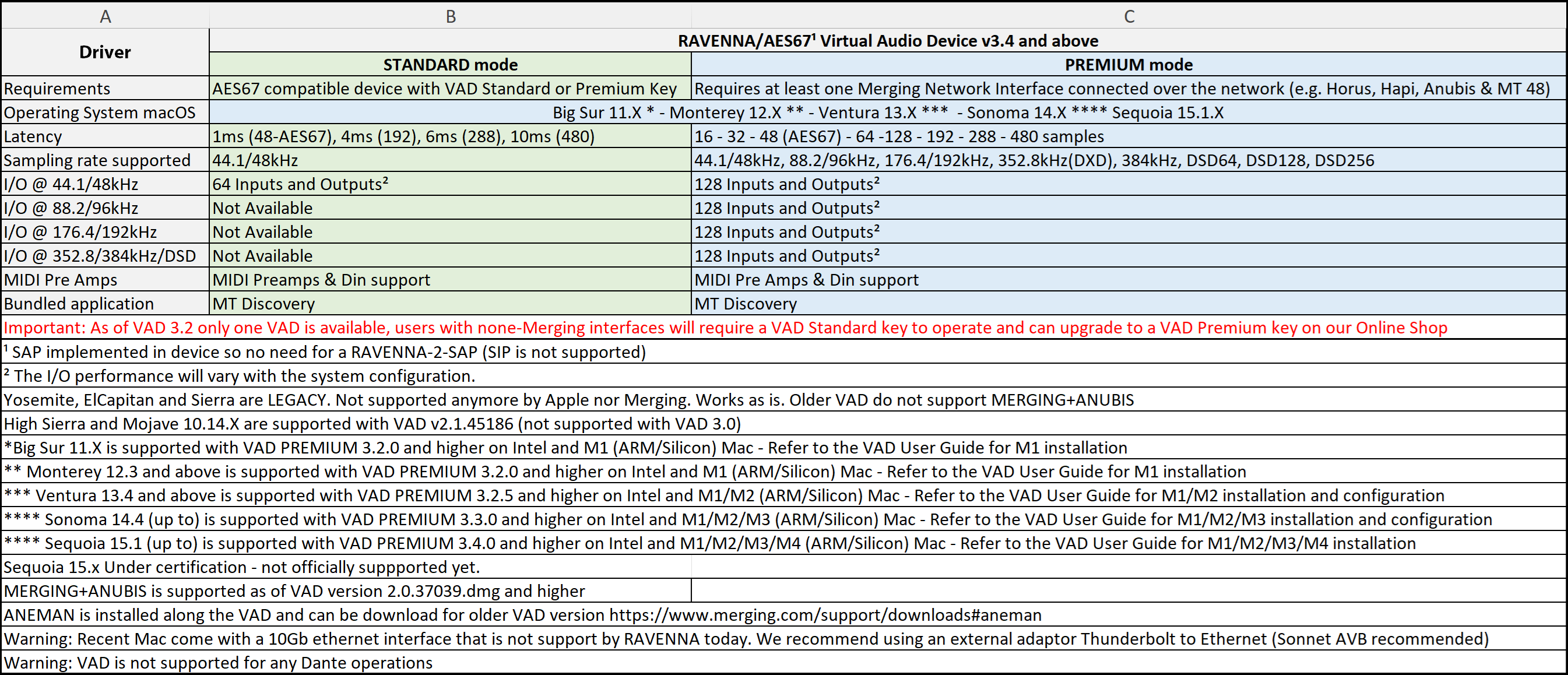Select the **** Sonoma 14.4 support note
Screen dimensions: 1568x675
[x=784, y=519]
